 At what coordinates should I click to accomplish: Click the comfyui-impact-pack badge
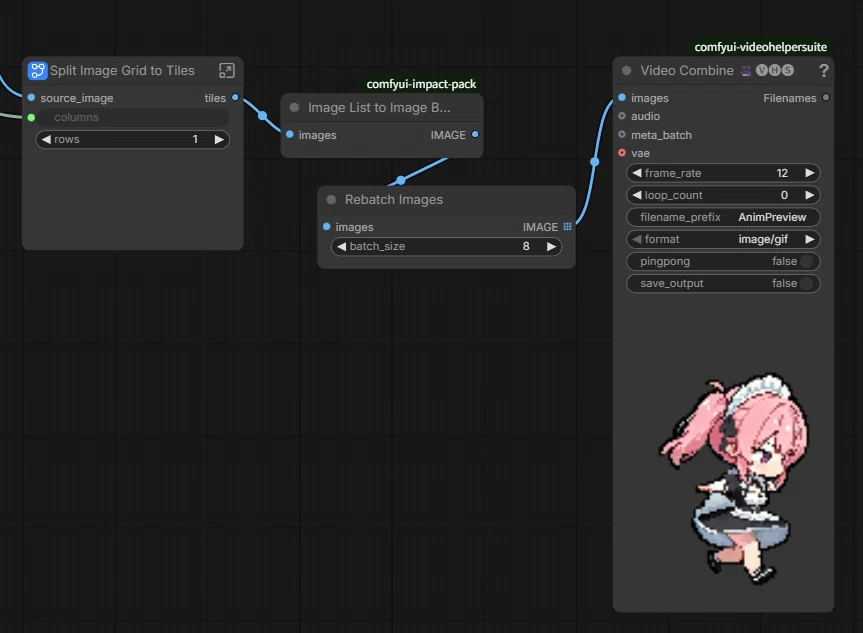[421, 84]
